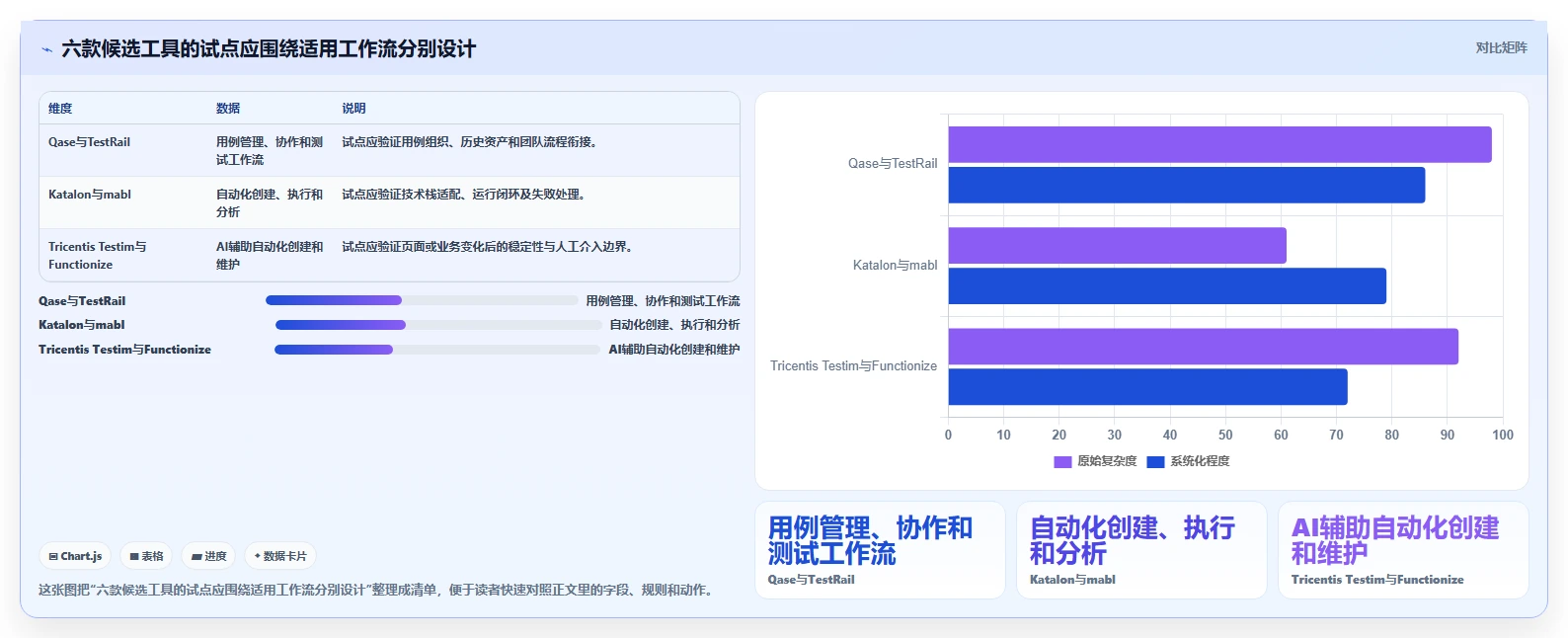This screenshot has width=1568, height=638.
Task: Click the 维度 column header
Action: click(60, 109)
